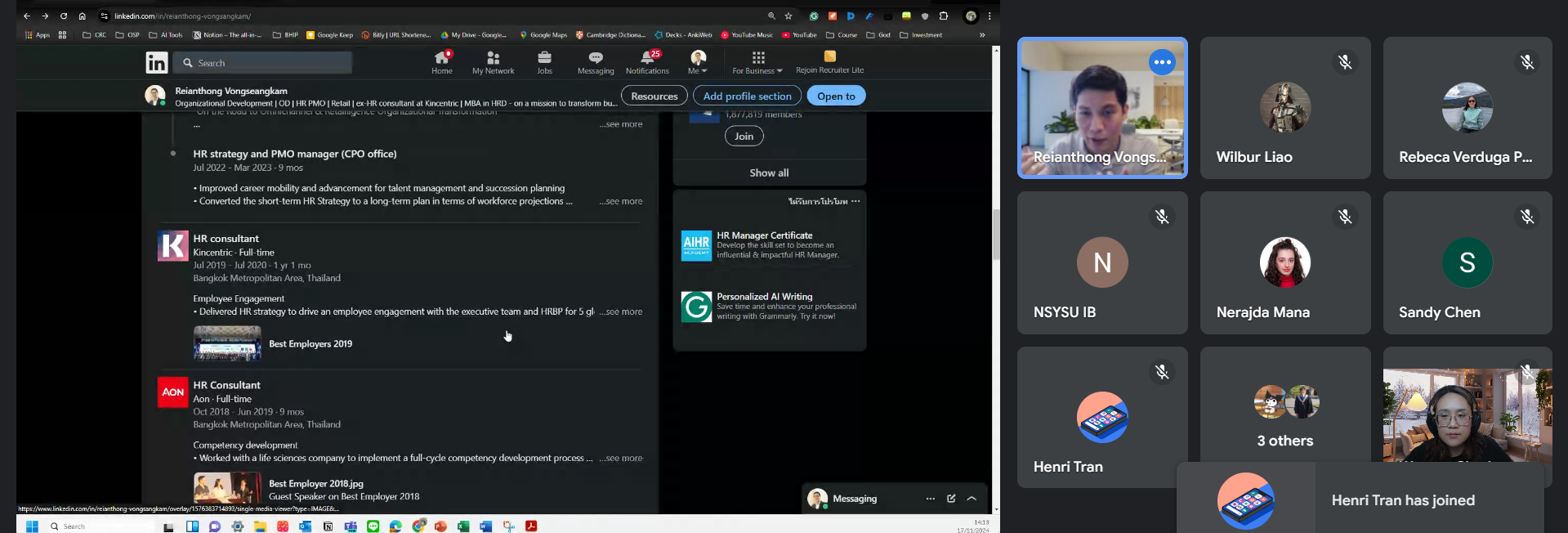Open Adobe Acrobat from the taskbar
The image size is (1568, 533).
[531, 526]
